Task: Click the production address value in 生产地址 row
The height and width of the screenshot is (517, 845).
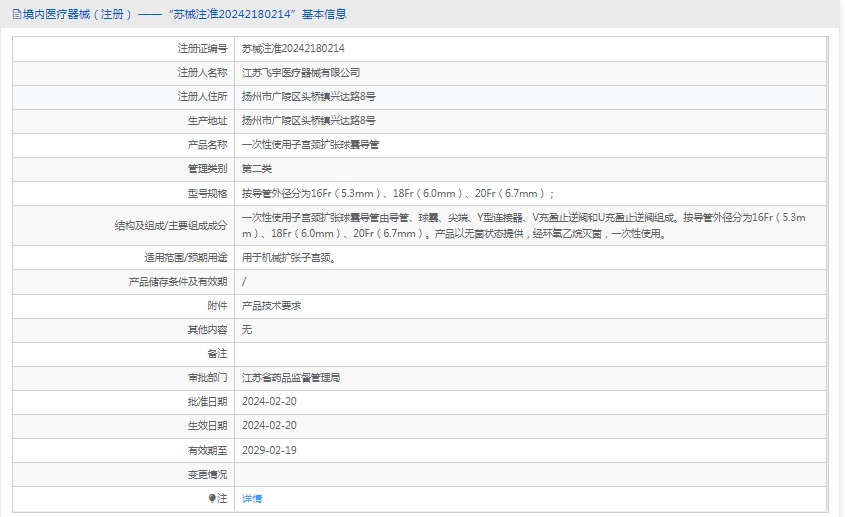Action: pos(309,120)
